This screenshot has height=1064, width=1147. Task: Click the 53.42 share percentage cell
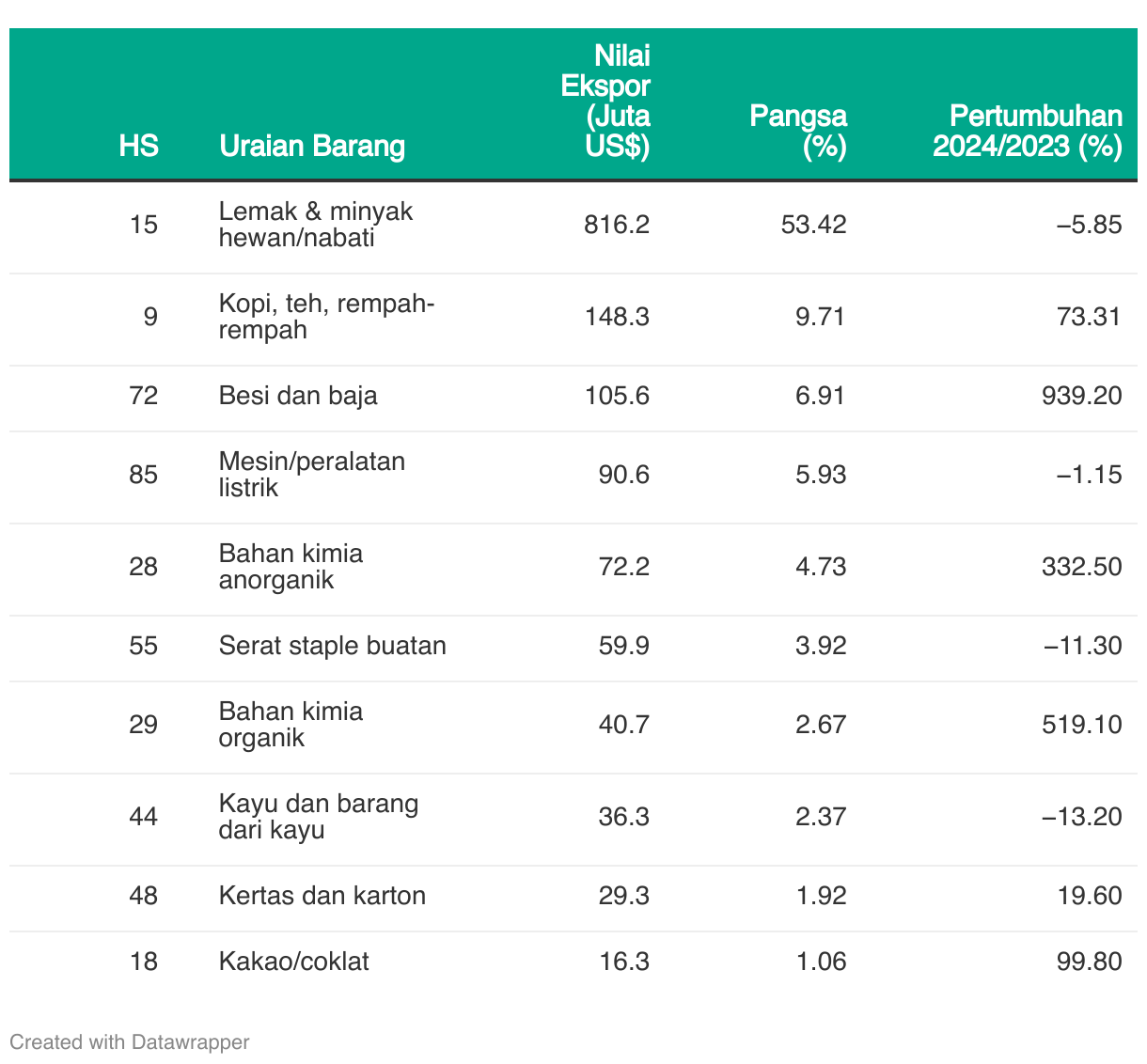813,225
